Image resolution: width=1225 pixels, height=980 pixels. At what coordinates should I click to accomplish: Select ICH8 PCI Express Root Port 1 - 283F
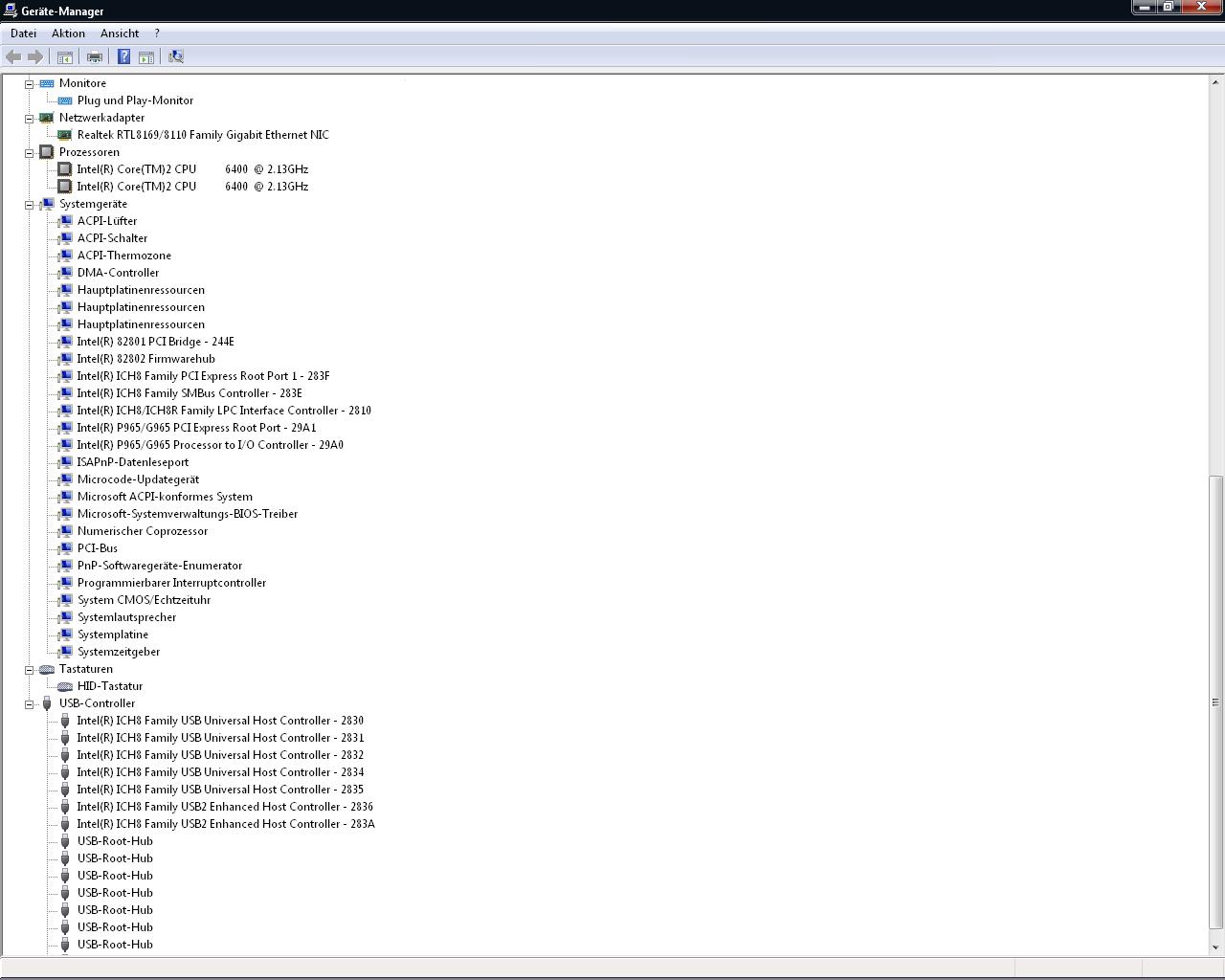coord(203,376)
